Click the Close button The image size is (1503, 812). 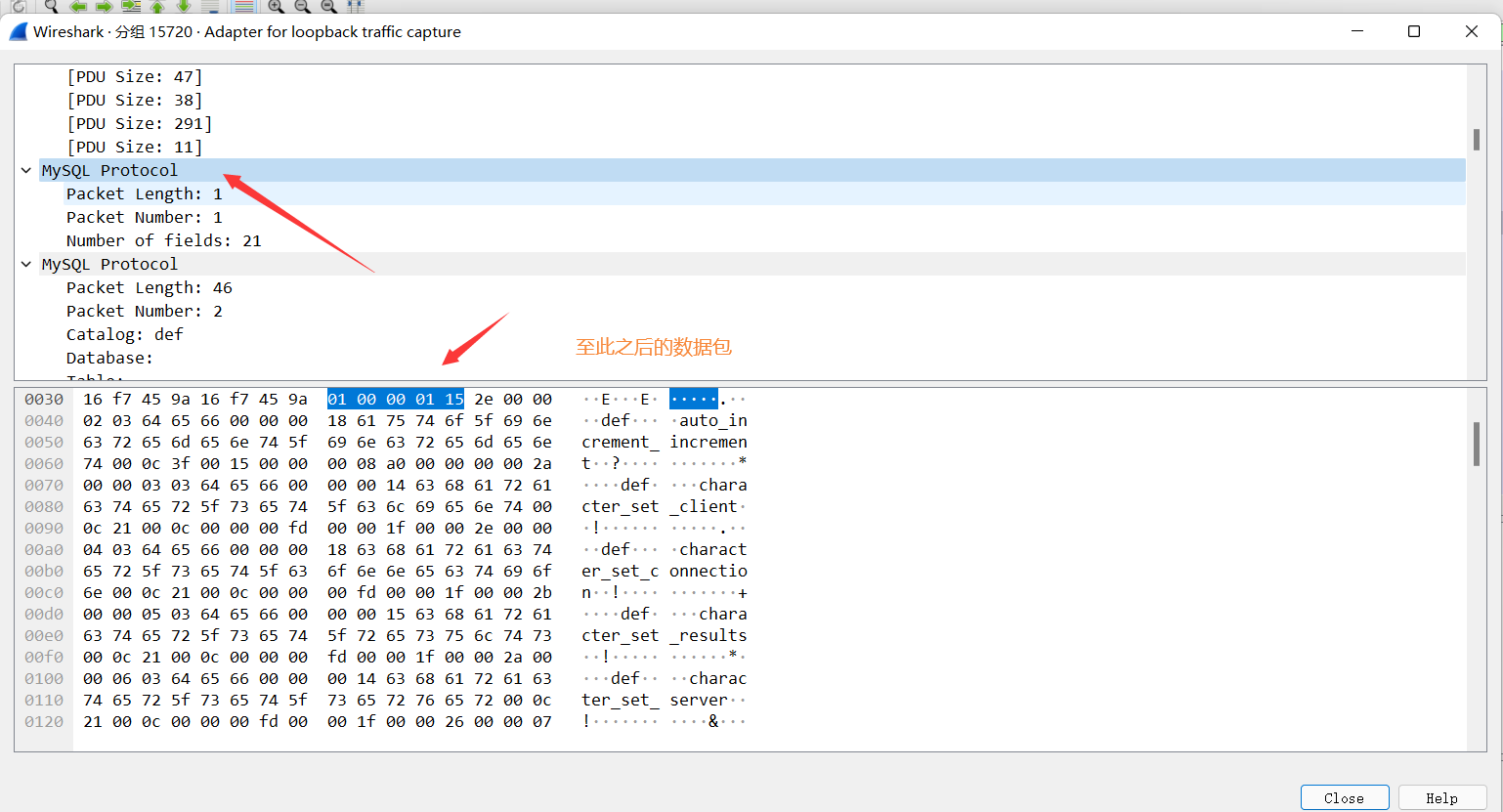(x=1344, y=796)
